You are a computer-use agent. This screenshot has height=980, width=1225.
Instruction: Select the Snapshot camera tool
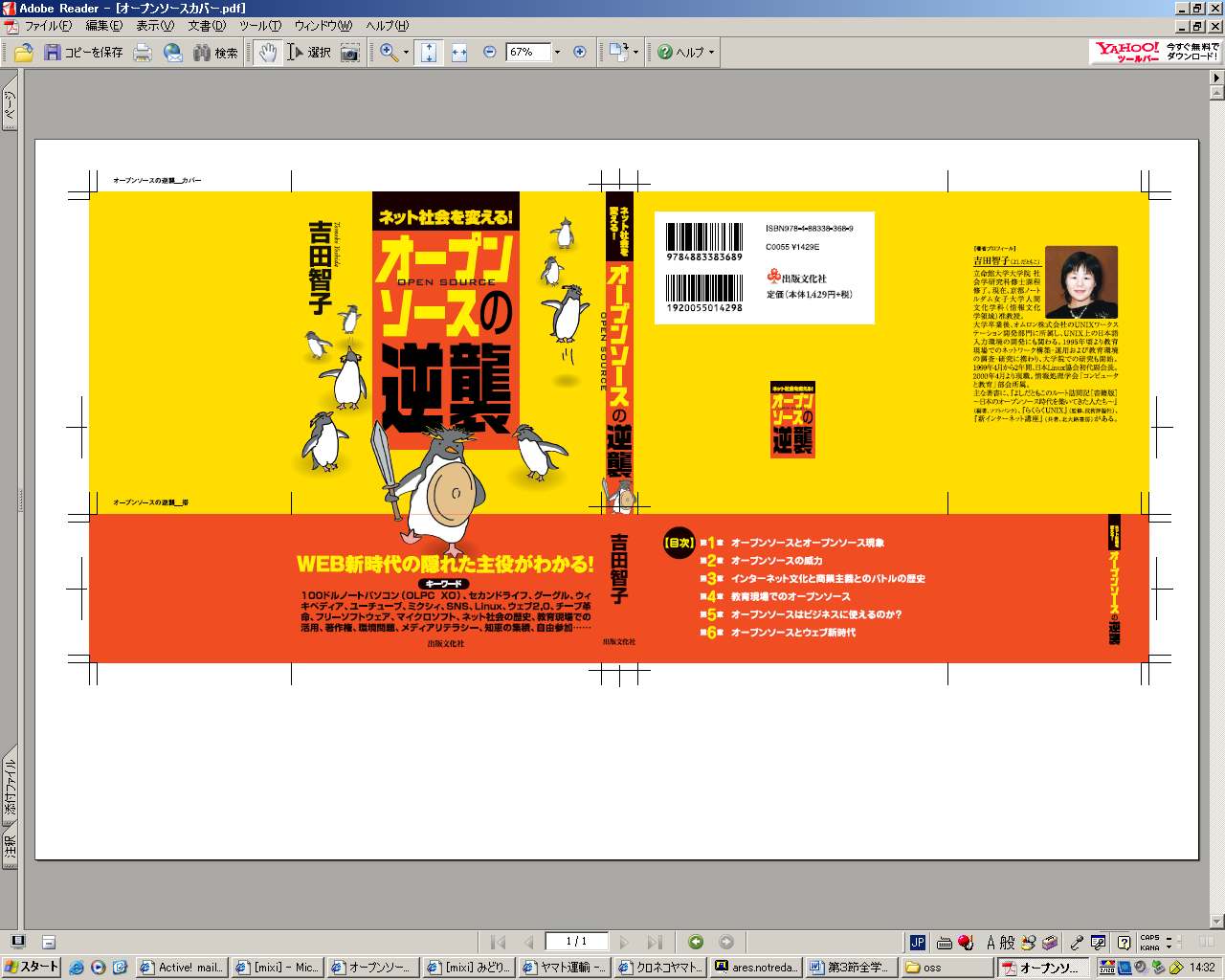tap(350, 53)
